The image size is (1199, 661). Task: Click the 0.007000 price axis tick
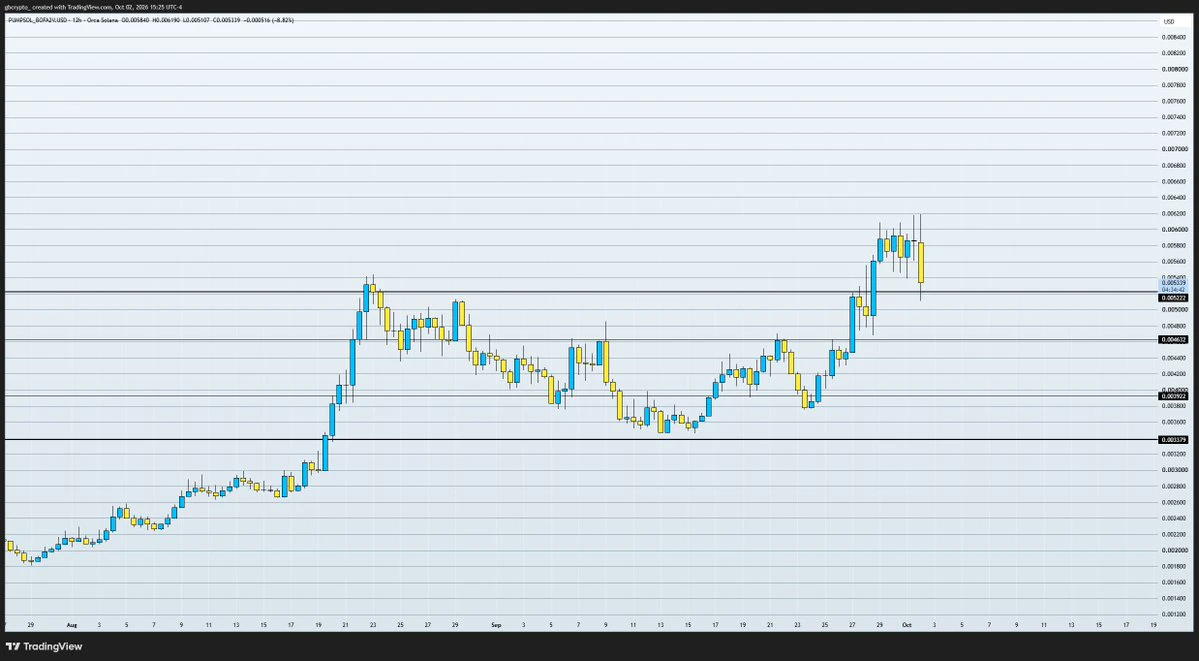point(1173,149)
